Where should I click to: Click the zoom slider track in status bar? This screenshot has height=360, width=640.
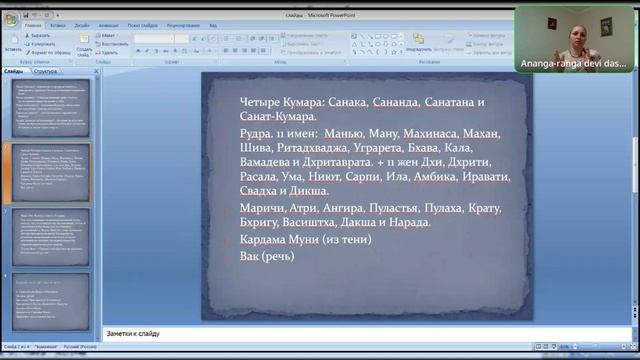[x=599, y=347]
